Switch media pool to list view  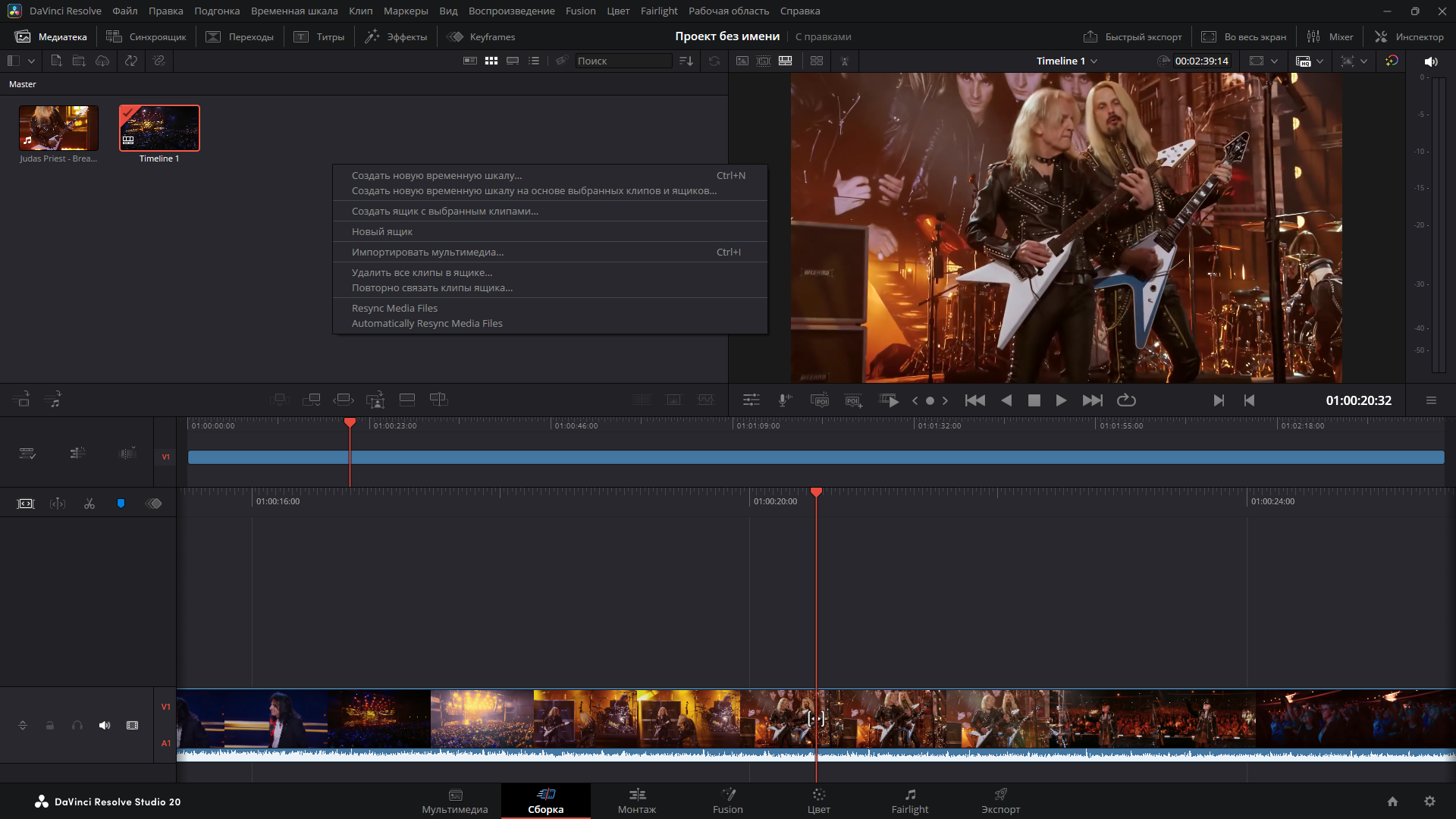coord(534,61)
